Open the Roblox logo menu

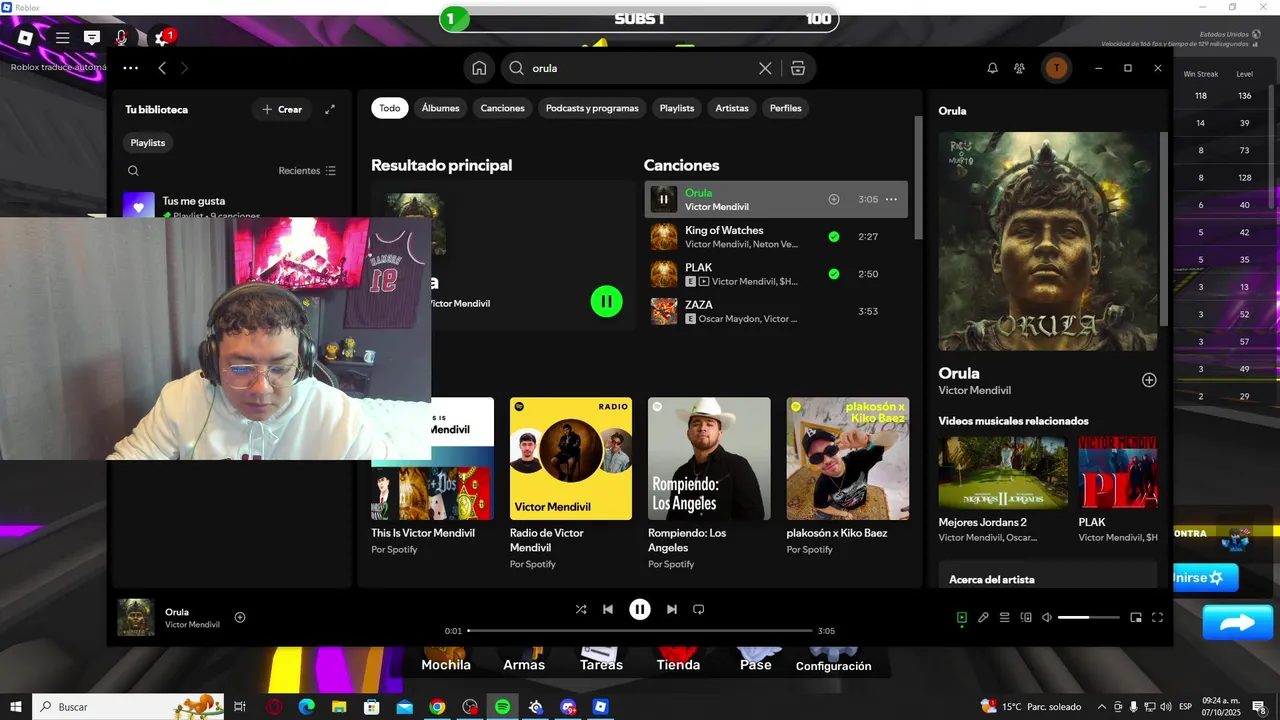[26, 37]
